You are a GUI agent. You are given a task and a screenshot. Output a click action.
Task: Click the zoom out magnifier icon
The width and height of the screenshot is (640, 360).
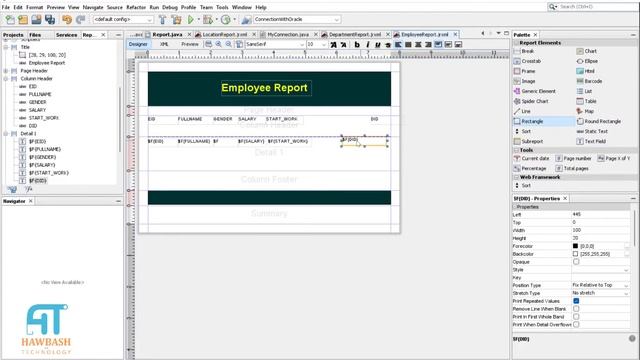coord(229,44)
